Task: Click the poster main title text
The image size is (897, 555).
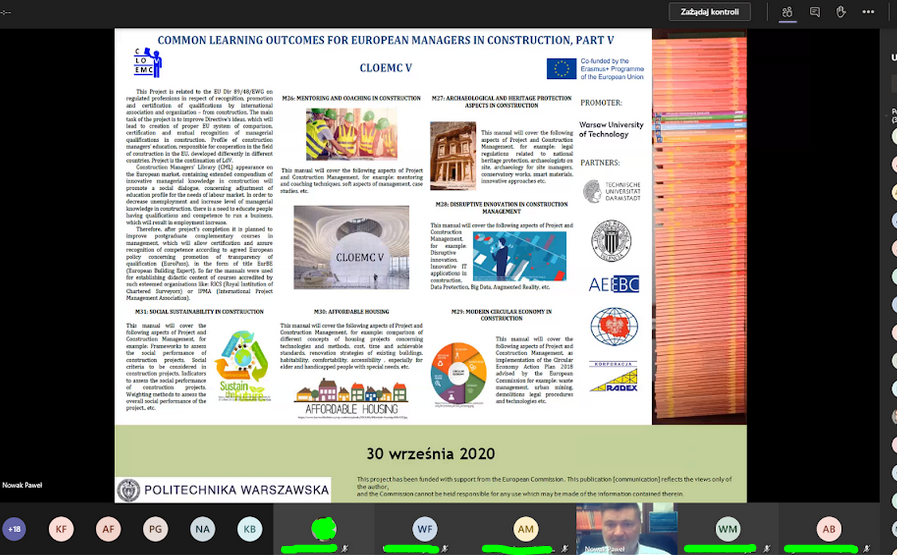Action: [386, 40]
